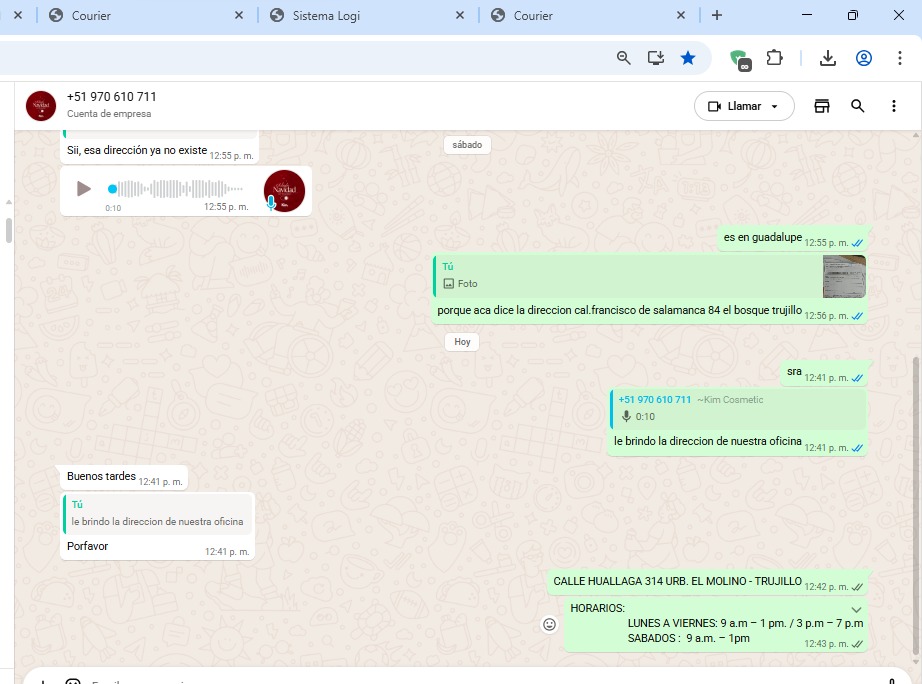Open the business catalog storefront icon
922x684 pixels.
[x=822, y=106]
